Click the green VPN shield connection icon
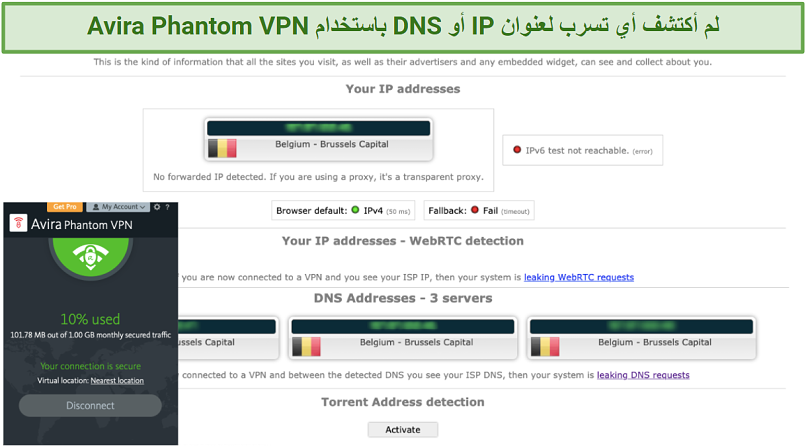Image resolution: width=806 pixels, height=448 pixels. coord(90,256)
